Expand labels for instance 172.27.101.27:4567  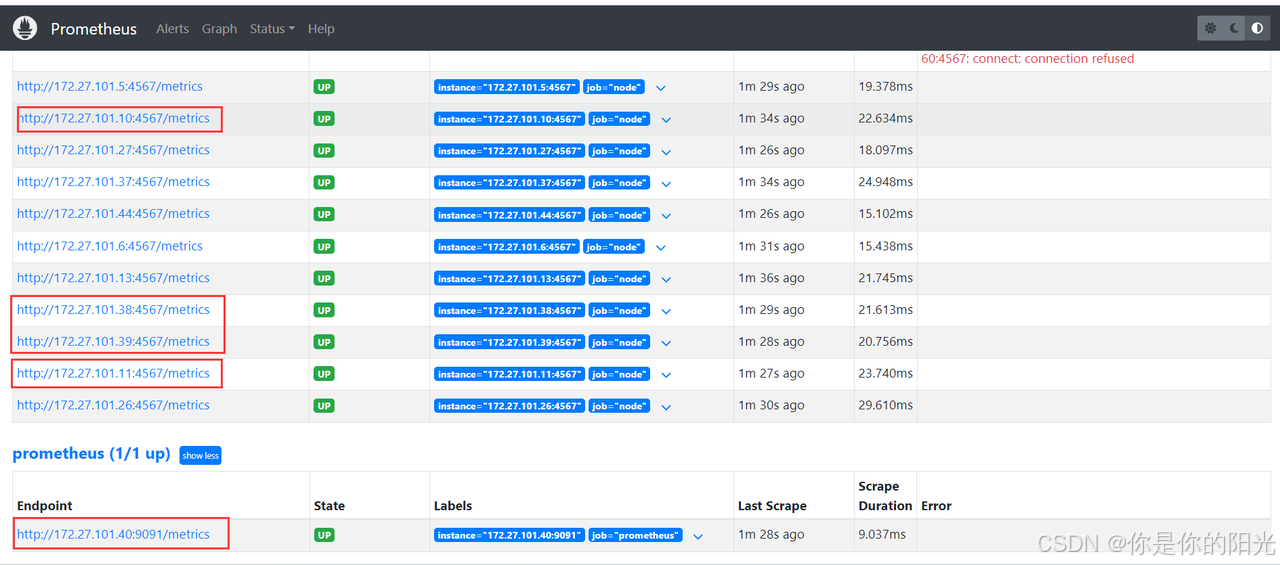coord(666,152)
